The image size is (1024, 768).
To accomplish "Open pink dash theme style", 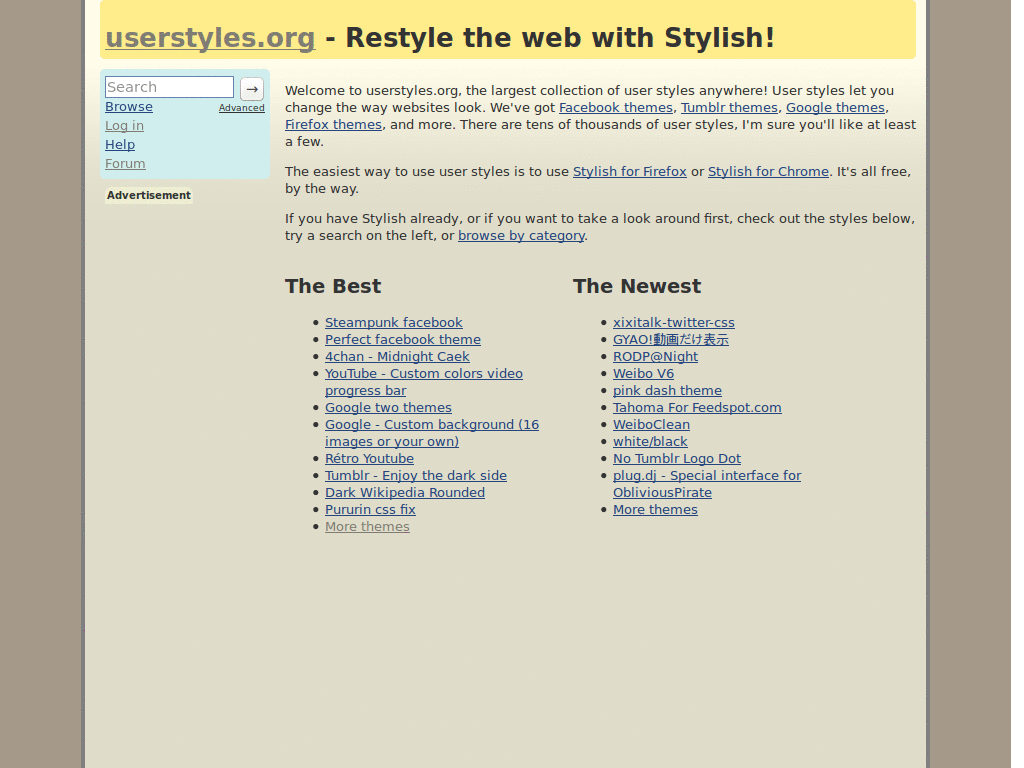I will [667, 391].
